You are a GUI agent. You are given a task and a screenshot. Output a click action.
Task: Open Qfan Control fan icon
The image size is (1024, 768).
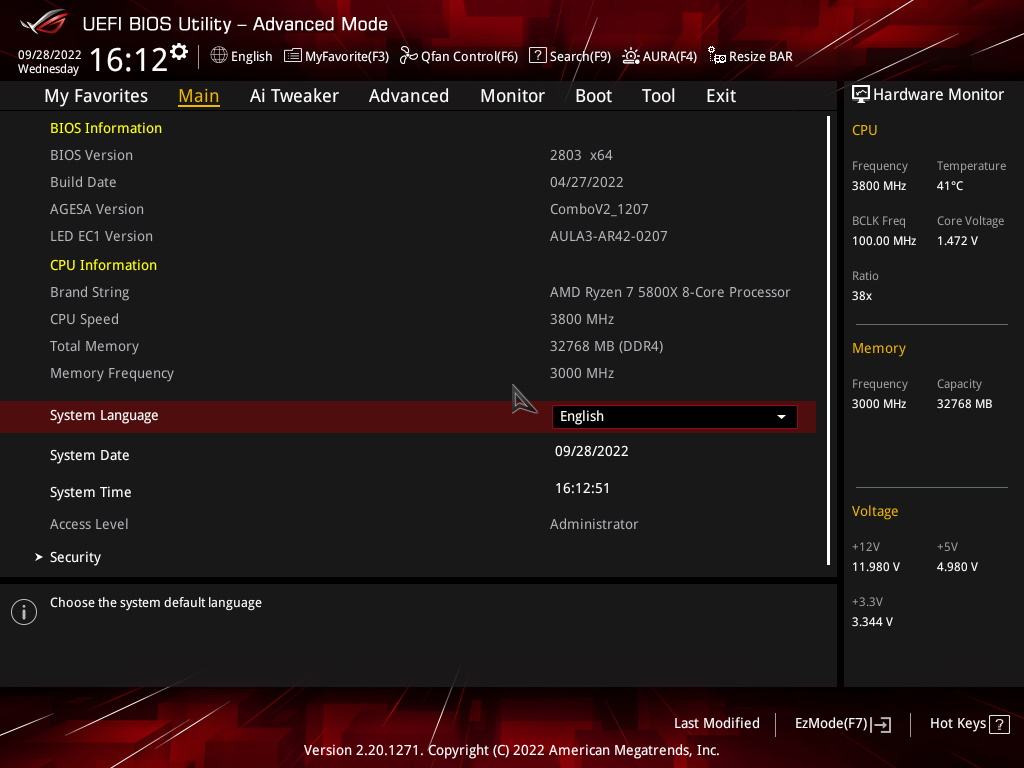(408, 56)
